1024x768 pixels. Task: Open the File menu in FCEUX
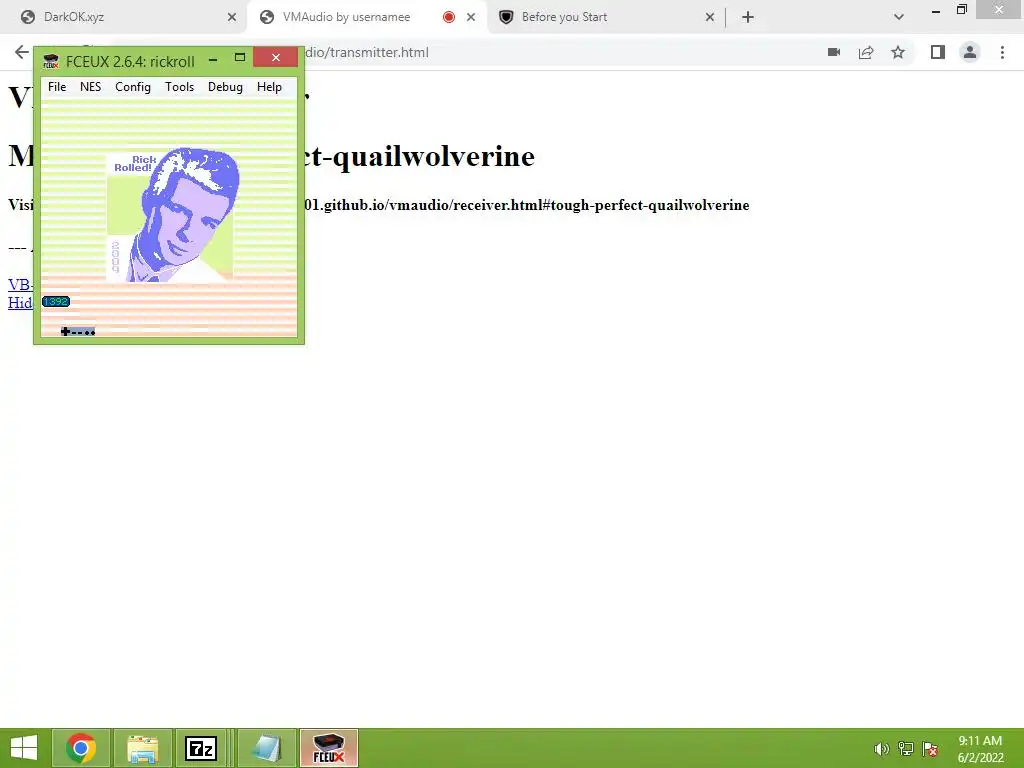tap(57, 87)
